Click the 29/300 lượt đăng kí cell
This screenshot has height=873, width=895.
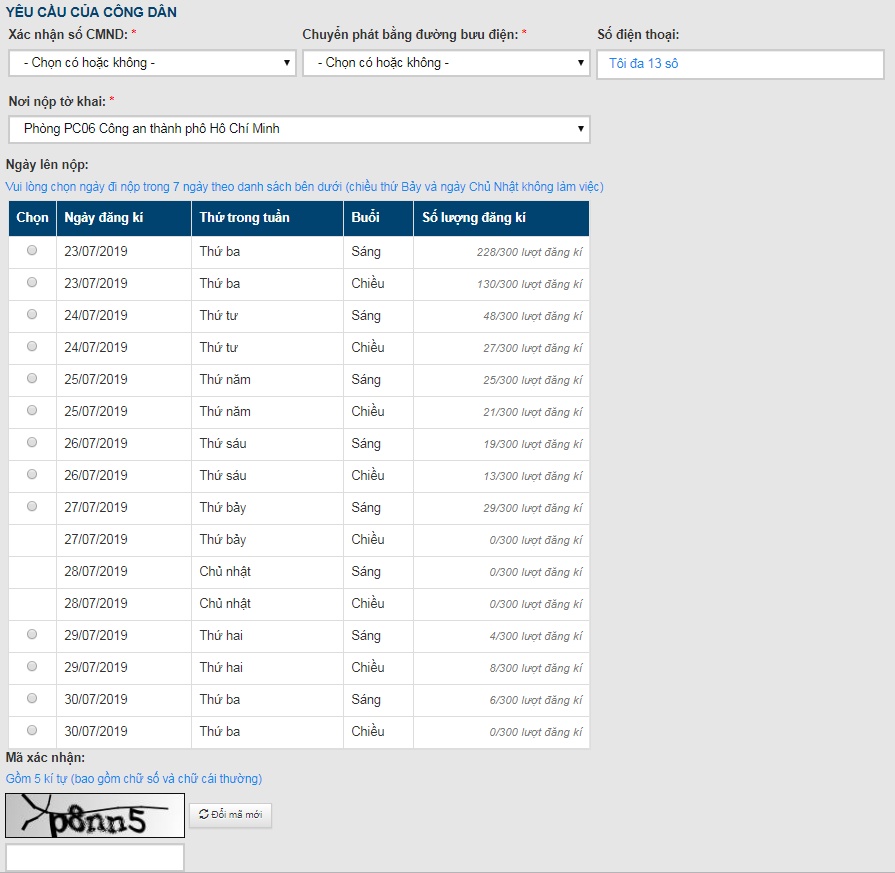click(x=501, y=508)
